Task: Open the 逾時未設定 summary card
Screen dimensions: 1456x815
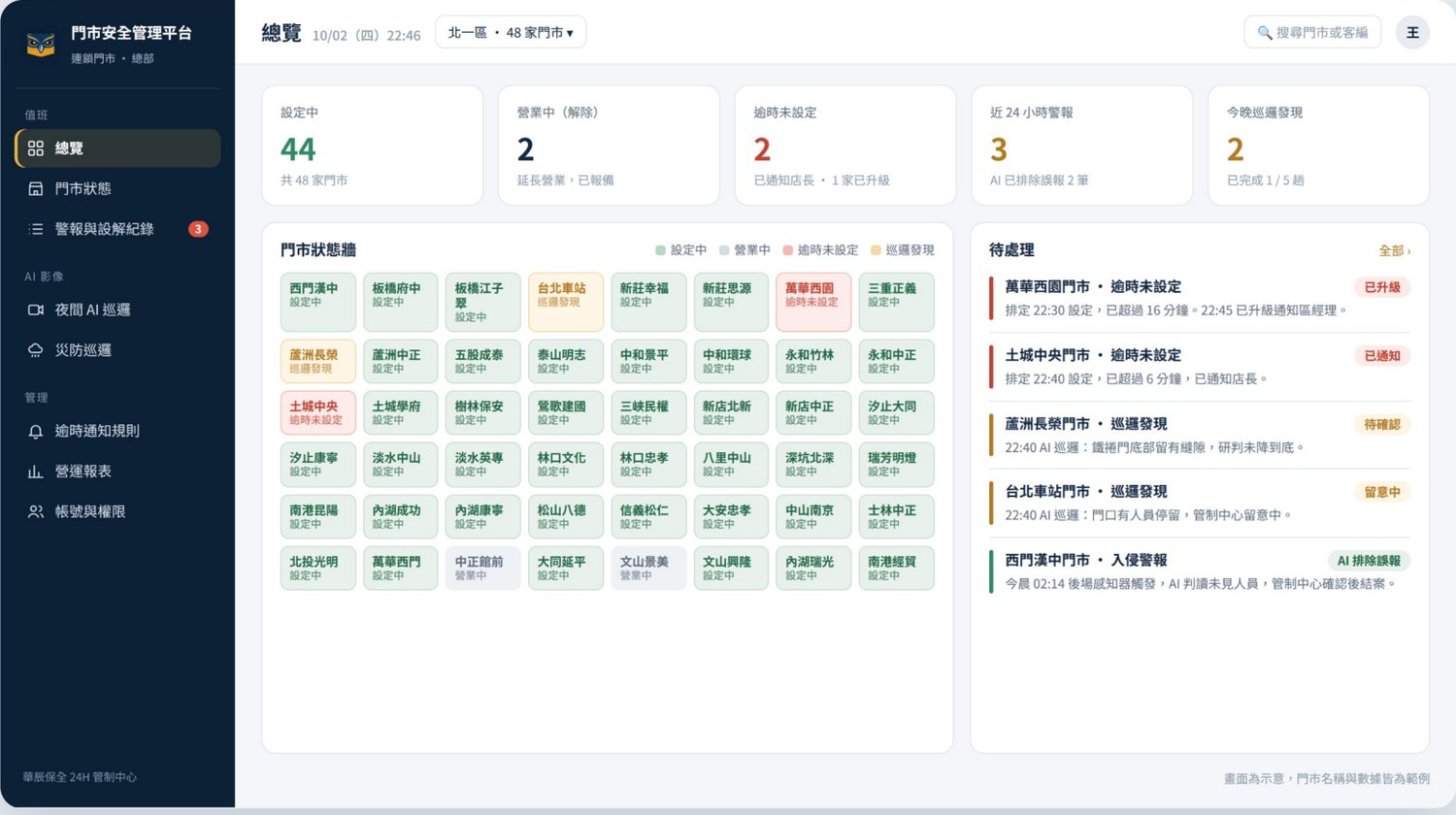Action: (845, 146)
